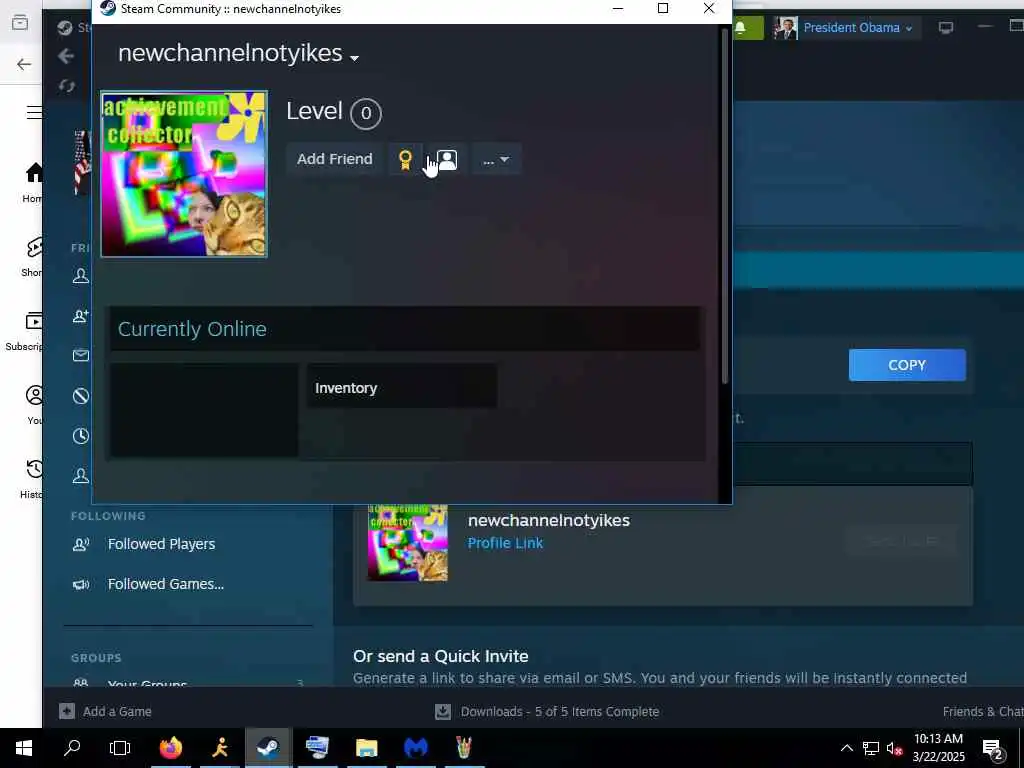Open Followed Games in sidebar
Image resolution: width=1024 pixels, height=768 pixels.
click(166, 584)
